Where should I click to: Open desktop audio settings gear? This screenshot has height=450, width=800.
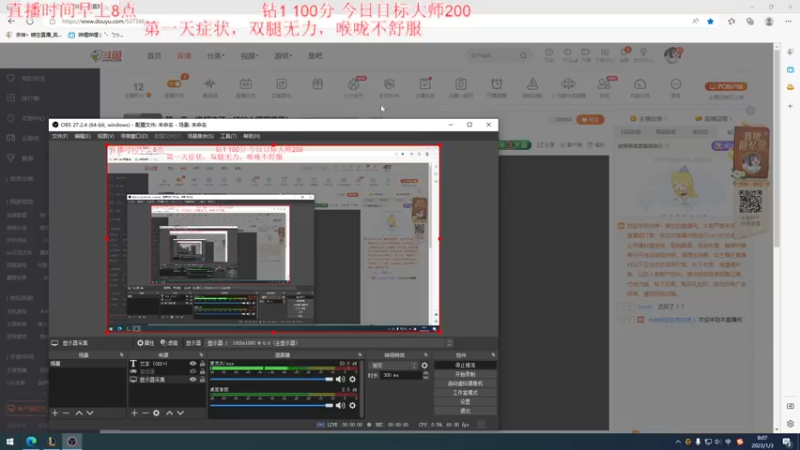coord(352,405)
